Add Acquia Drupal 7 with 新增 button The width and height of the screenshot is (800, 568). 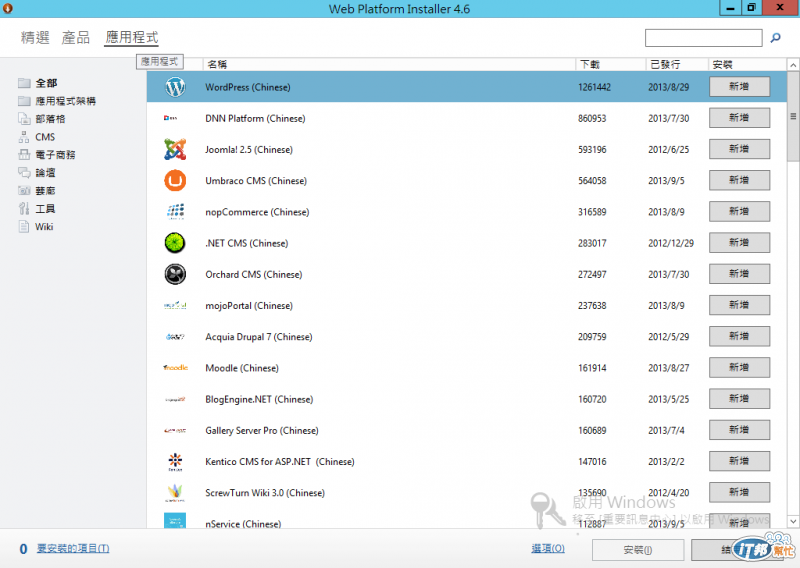coord(739,336)
